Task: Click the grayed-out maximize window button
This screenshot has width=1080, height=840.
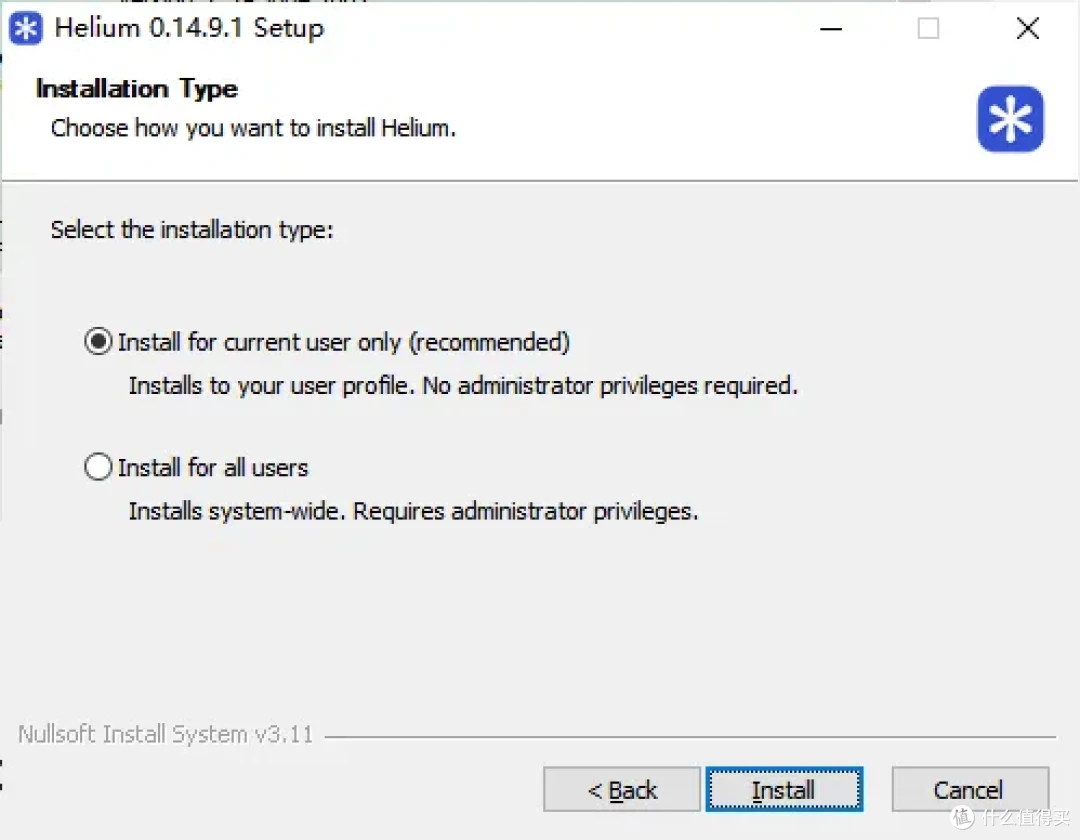Action: click(x=928, y=29)
